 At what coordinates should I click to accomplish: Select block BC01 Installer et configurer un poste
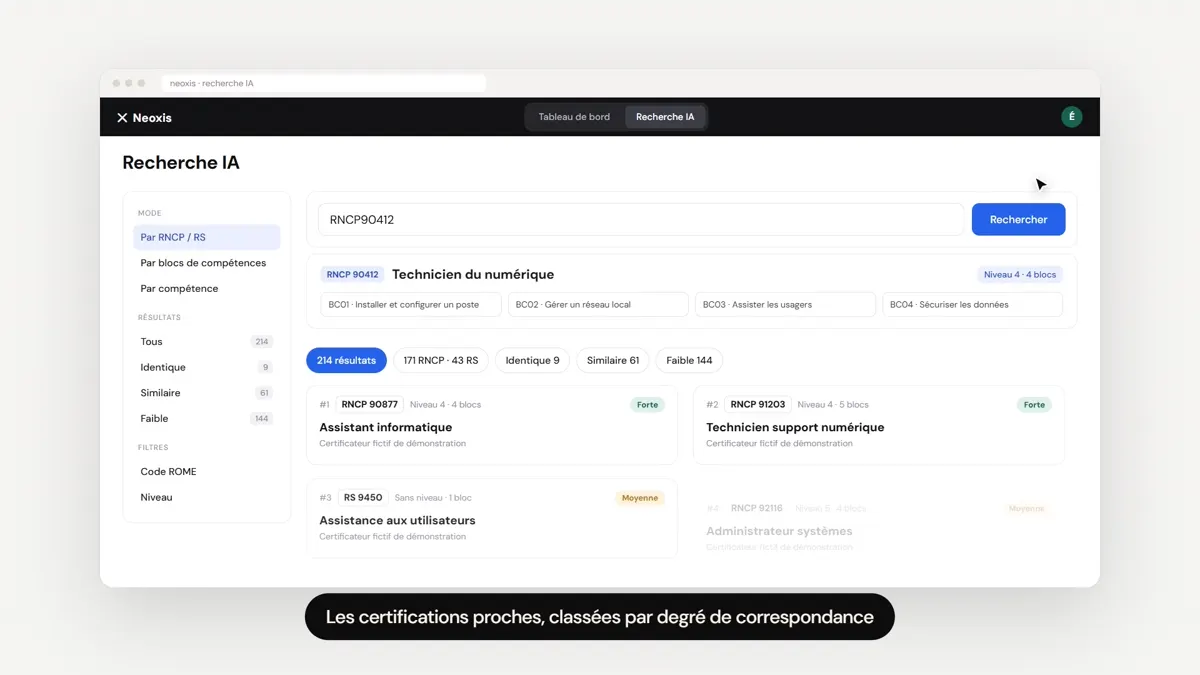[x=411, y=304]
